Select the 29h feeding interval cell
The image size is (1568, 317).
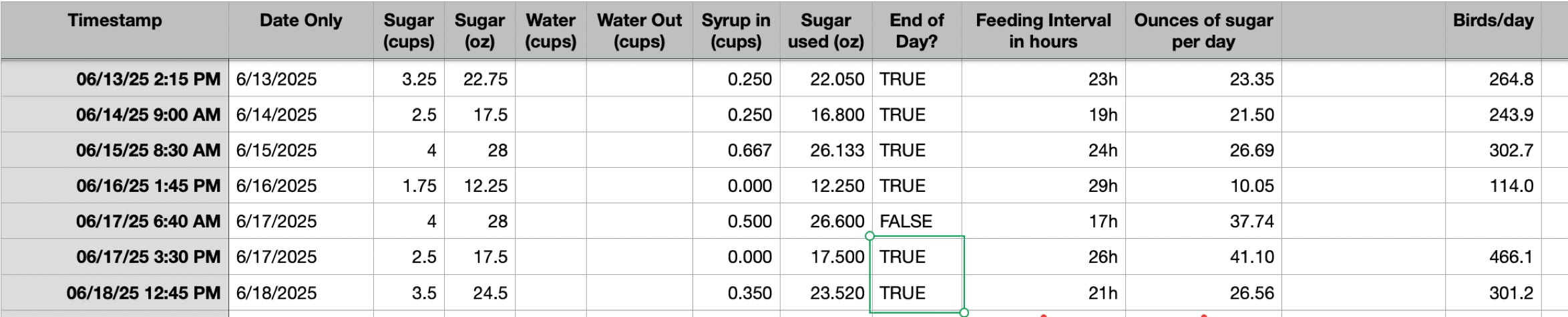click(x=1043, y=186)
